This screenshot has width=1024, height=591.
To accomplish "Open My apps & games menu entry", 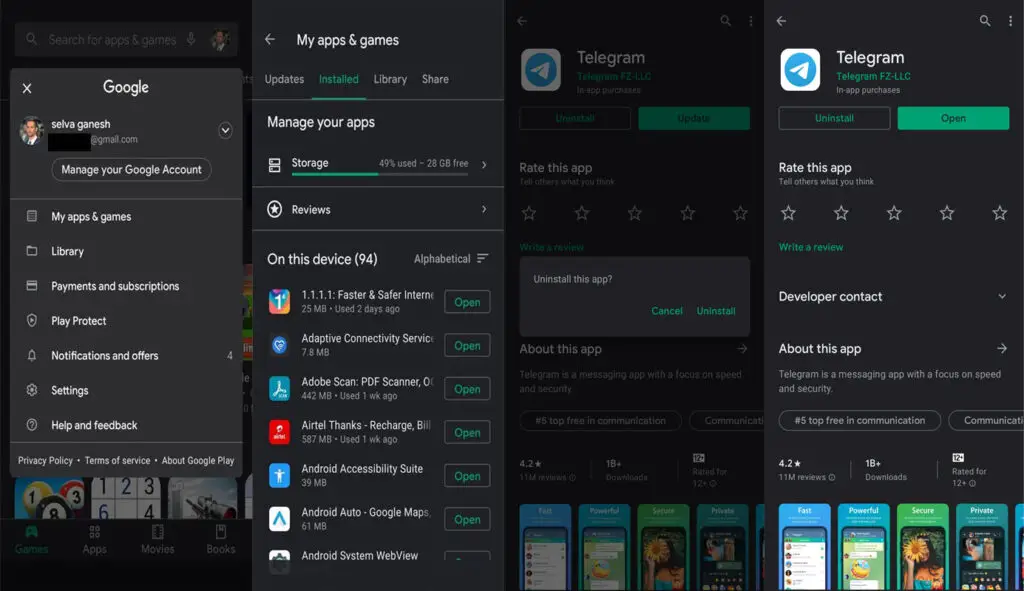I will click(127, 217).
